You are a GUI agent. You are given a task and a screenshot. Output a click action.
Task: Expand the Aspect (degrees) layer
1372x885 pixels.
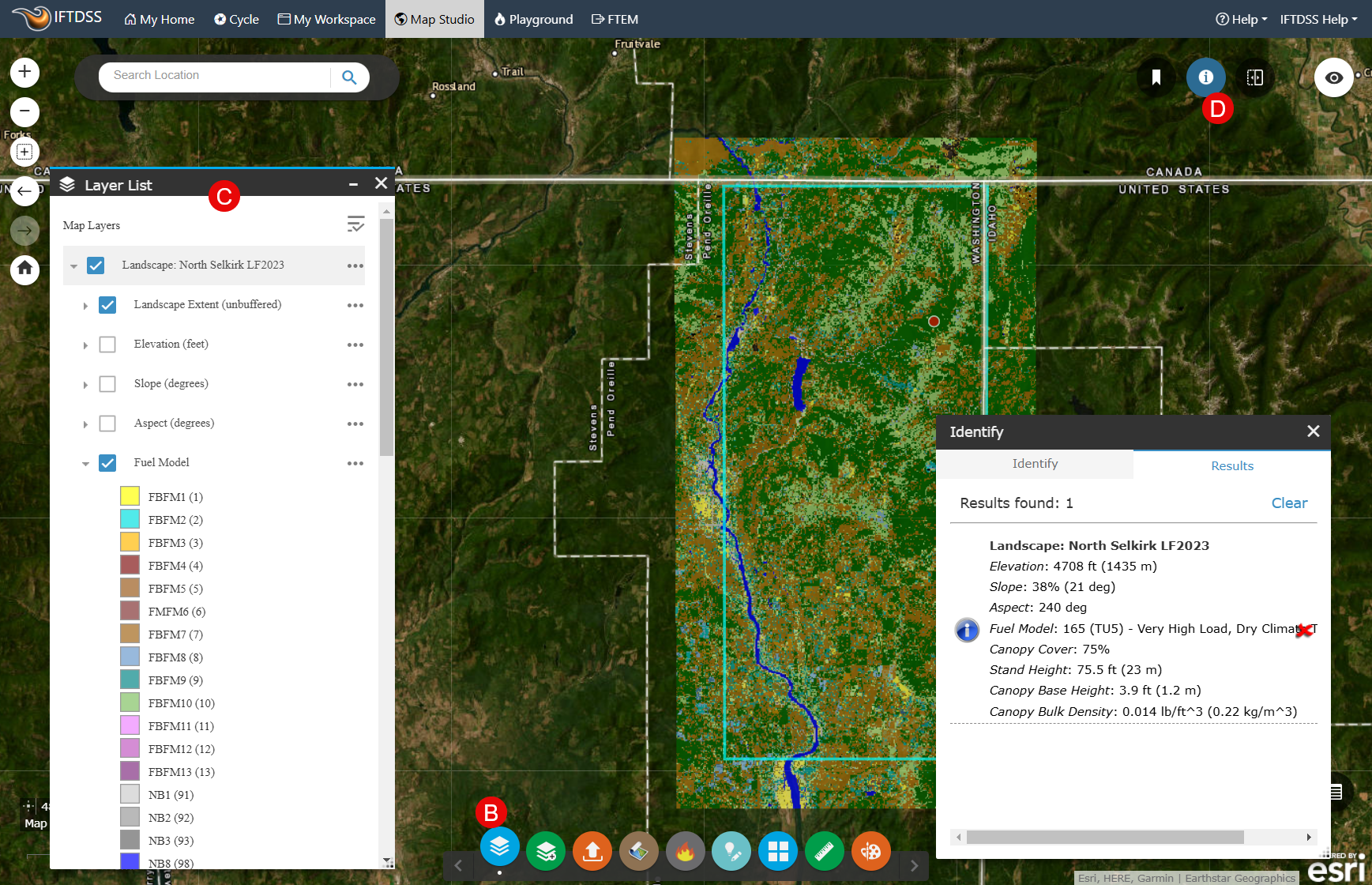tap(85, 424)
